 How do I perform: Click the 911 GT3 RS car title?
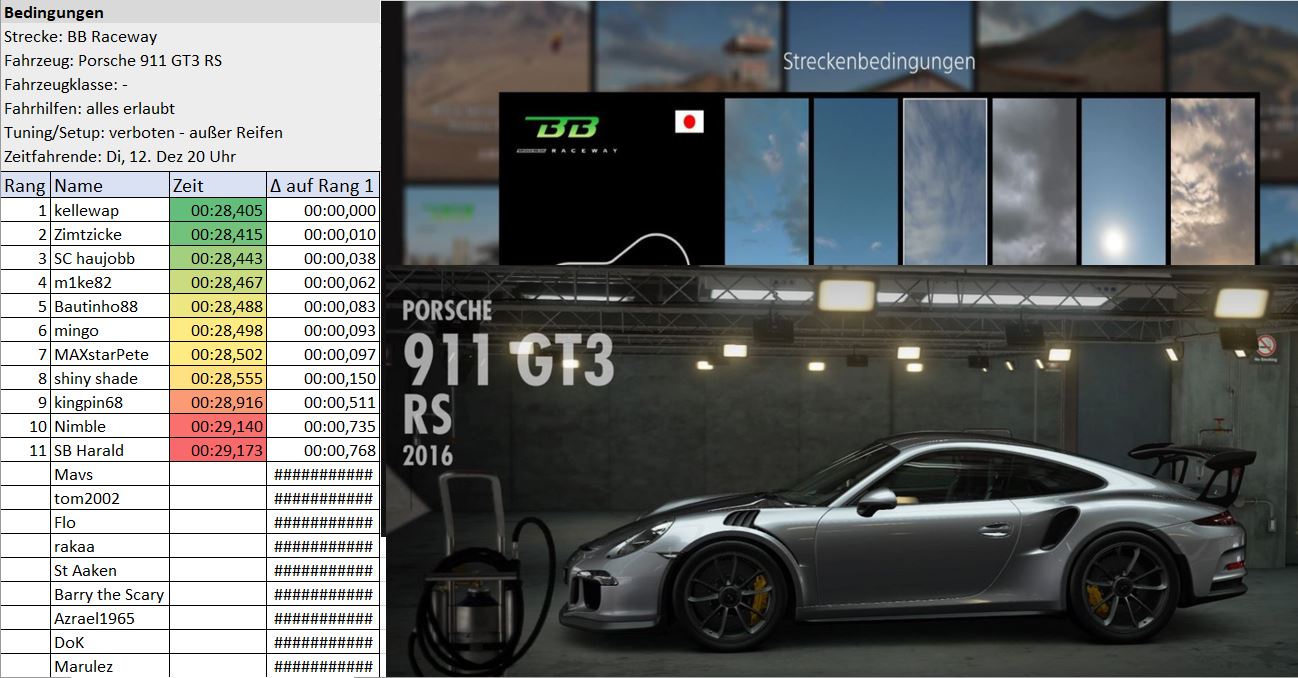[x=508, y=383]
